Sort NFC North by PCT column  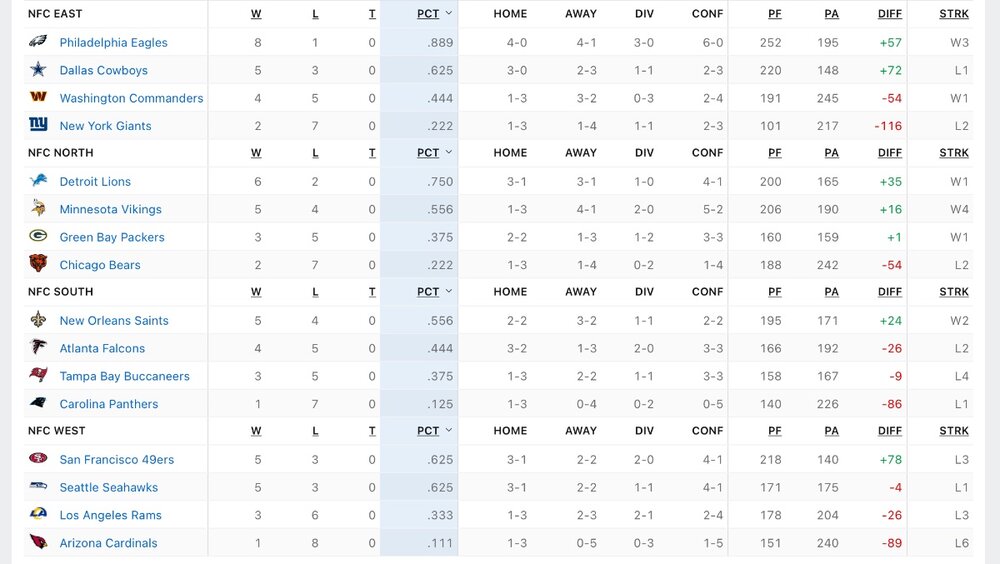(x=428, y=153)
